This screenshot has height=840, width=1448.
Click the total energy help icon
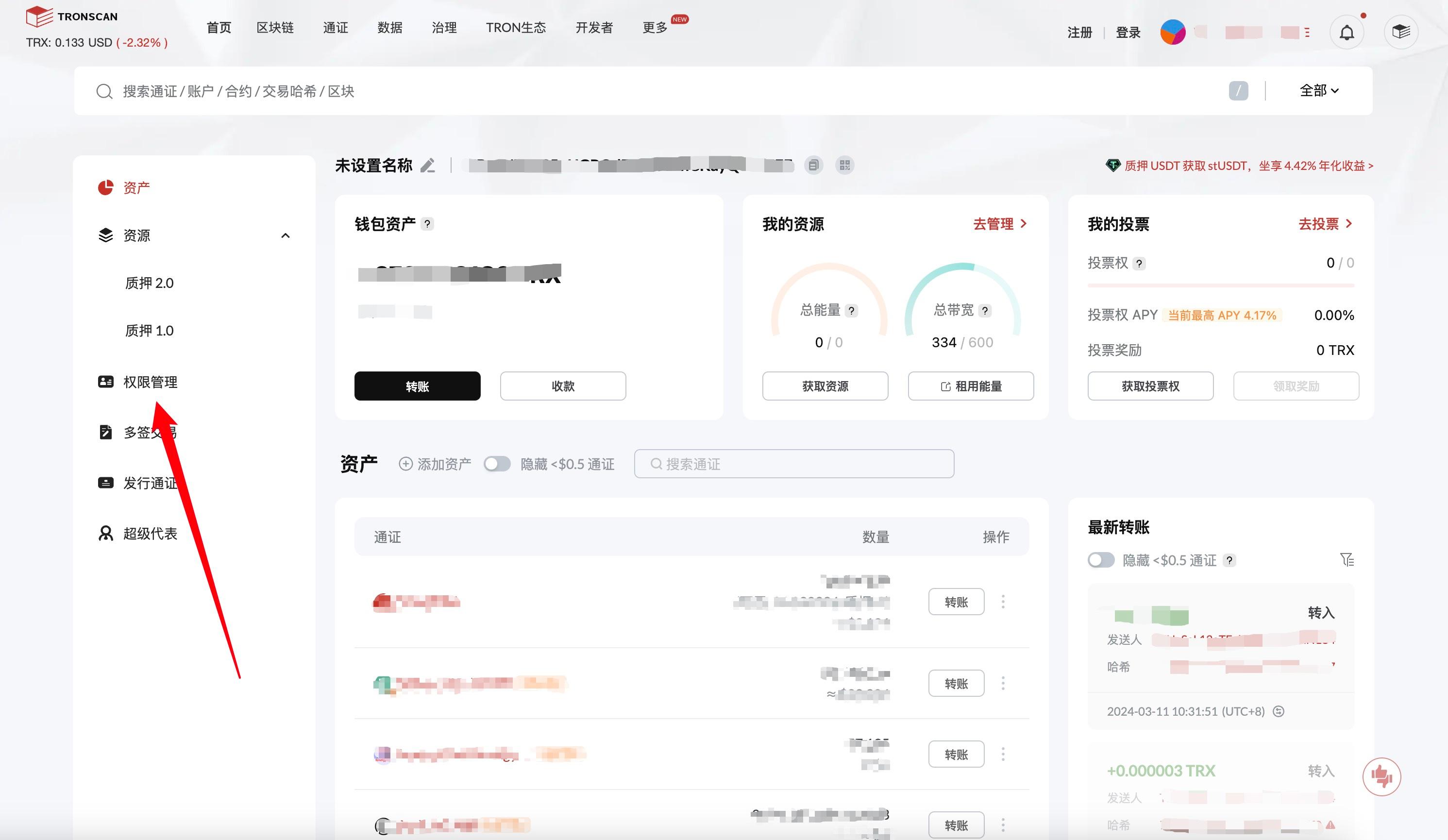coord(852,311)
